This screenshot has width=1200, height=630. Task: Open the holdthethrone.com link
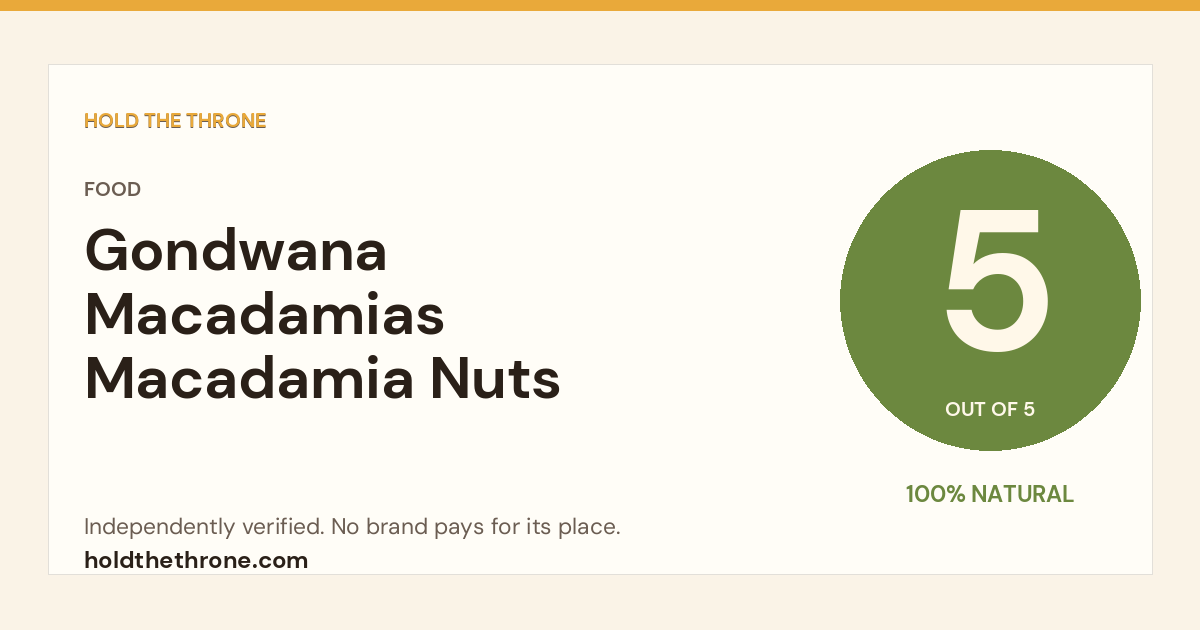[x=196, y=560]
